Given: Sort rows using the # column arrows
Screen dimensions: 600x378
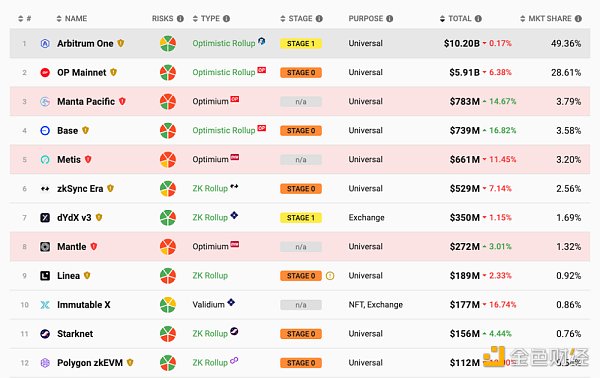Looking at the screenshot, I should click(x=21, y=19).
